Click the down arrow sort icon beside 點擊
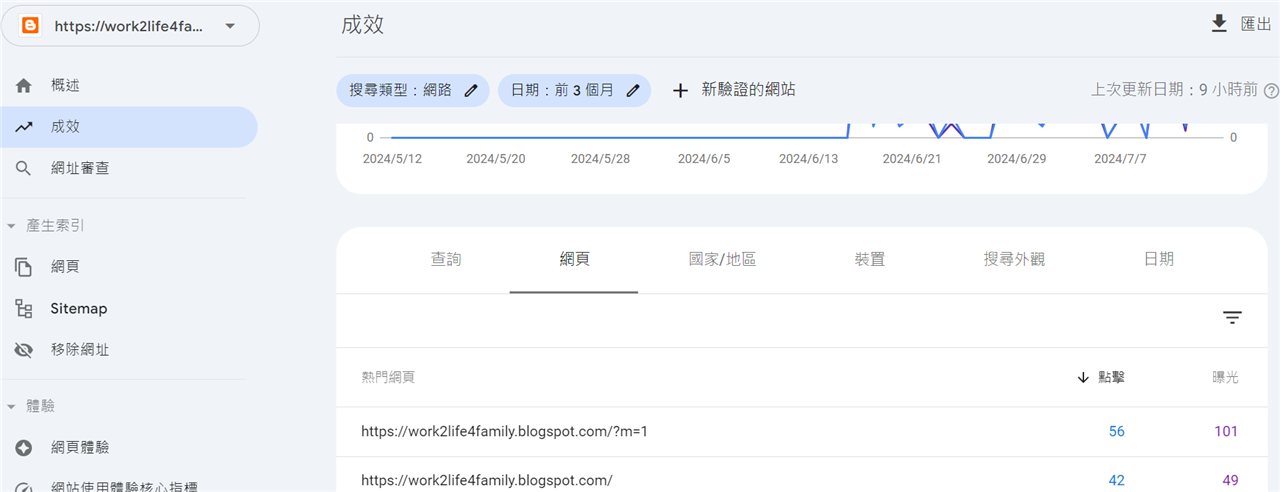1280x492 pixels. tap(1083, 377)
